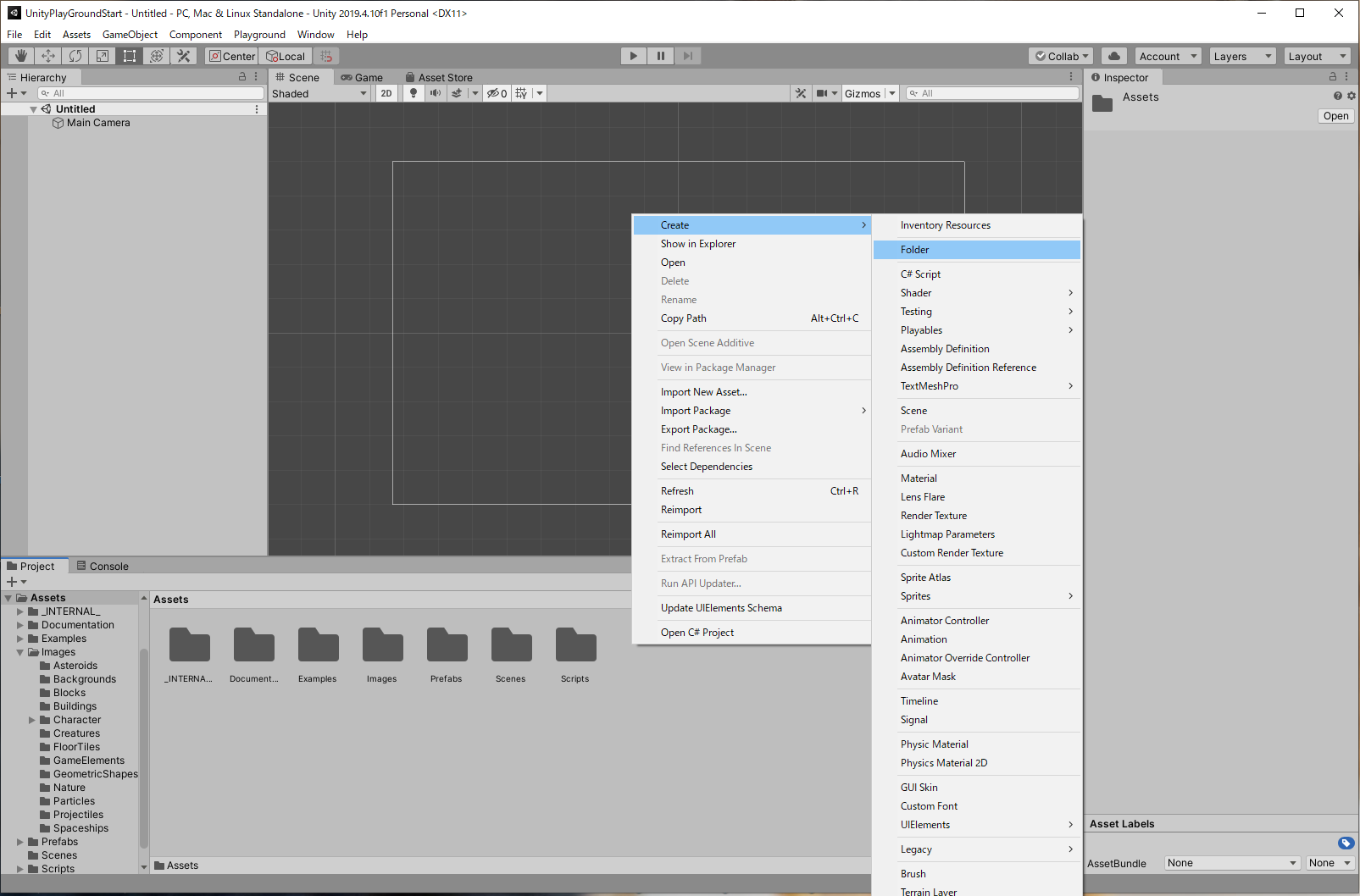The height and width of the screenshot is (896, 1360).
Task: Switch to the Asset Store tab
Action: point(439,77)
